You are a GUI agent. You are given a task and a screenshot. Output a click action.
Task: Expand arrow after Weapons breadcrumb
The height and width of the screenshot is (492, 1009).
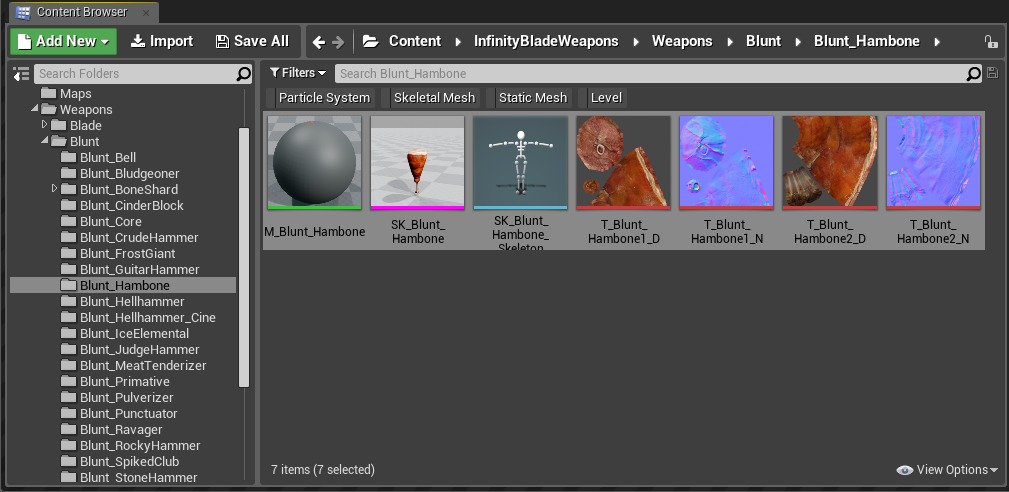point(730,42)
